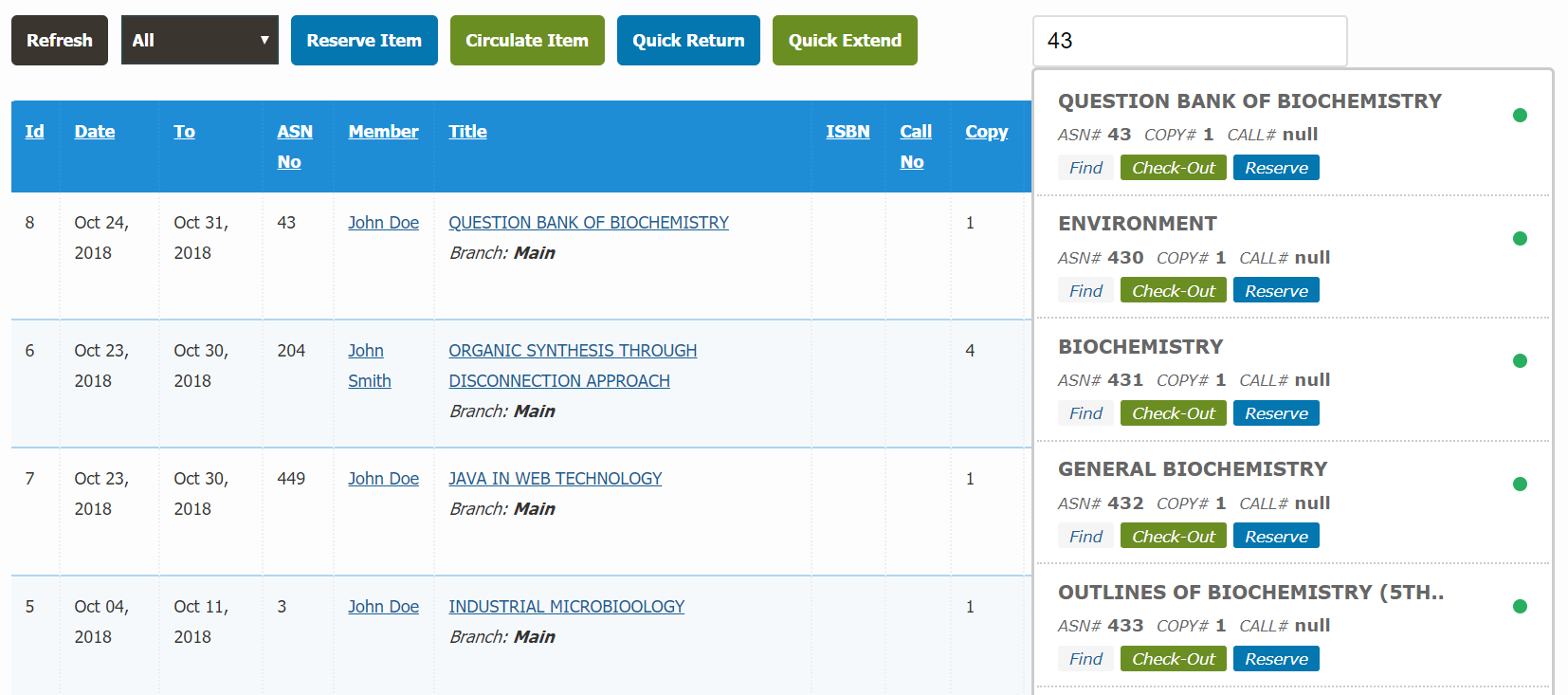Click the Quick Extend button
The image size is (1568, 695).
pos(845,40)
